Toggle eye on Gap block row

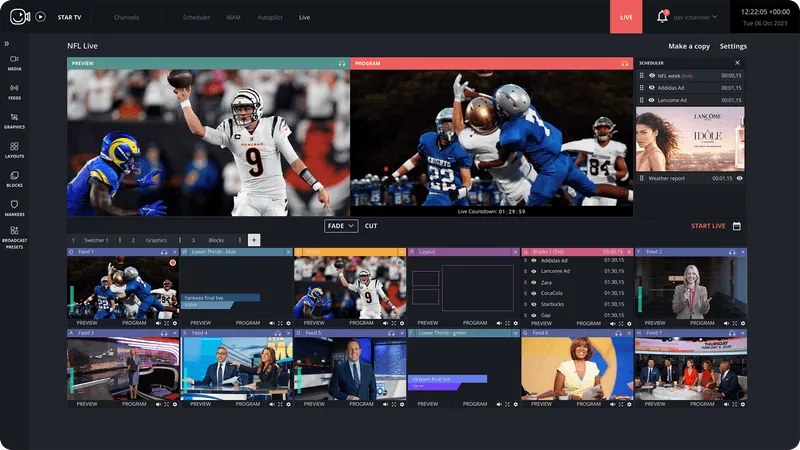(x=534, y=315)
